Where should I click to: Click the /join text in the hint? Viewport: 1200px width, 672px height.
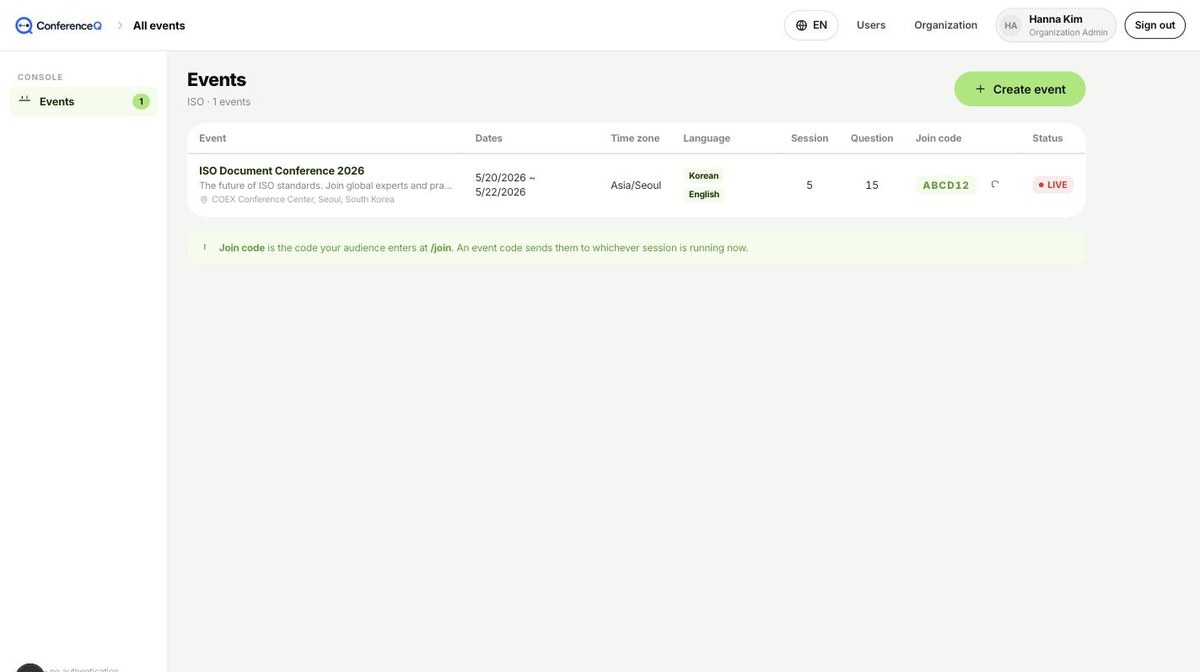click(x=441, y=248)
